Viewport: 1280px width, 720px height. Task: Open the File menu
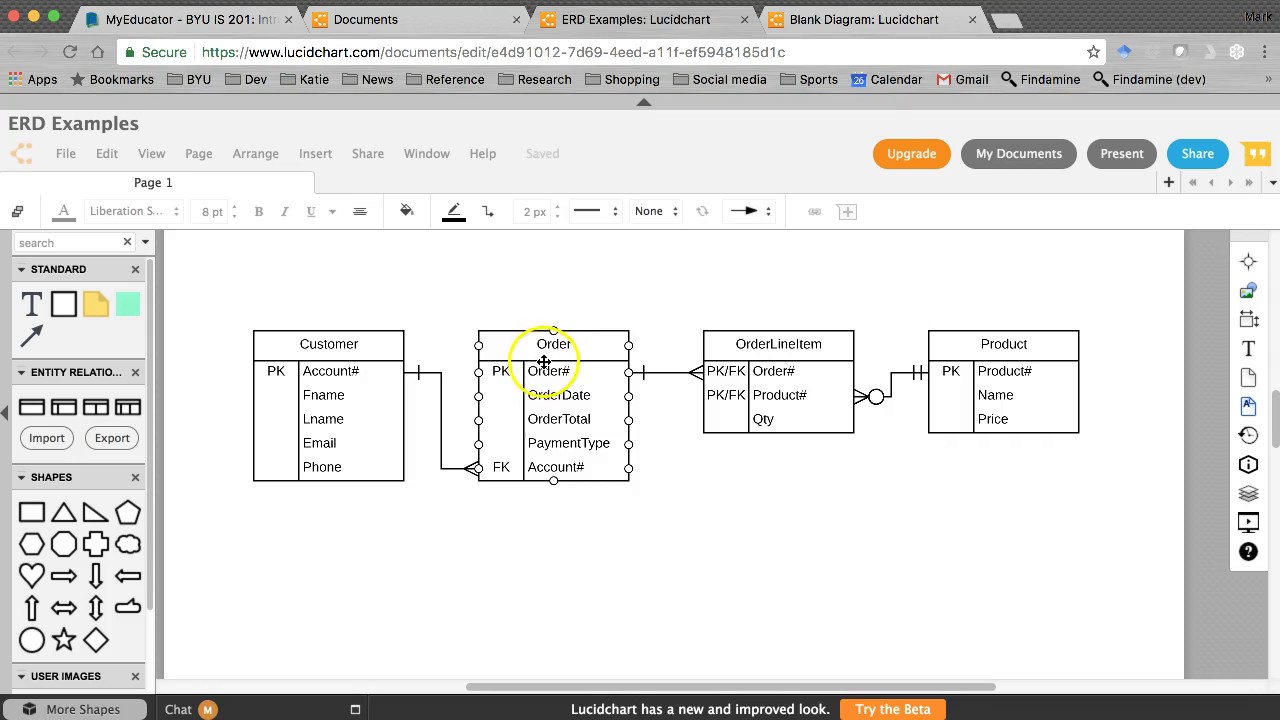click(65, 153)
